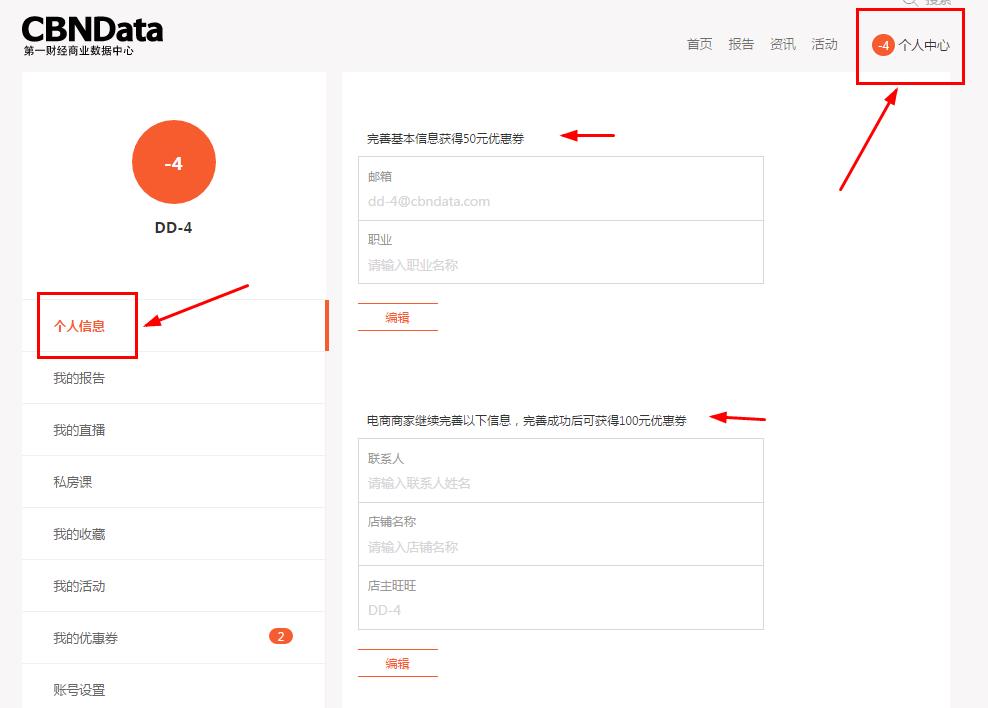Click the 联系人 contact name field
This screenshot has width=988, height=708.
tap(560, 483)
